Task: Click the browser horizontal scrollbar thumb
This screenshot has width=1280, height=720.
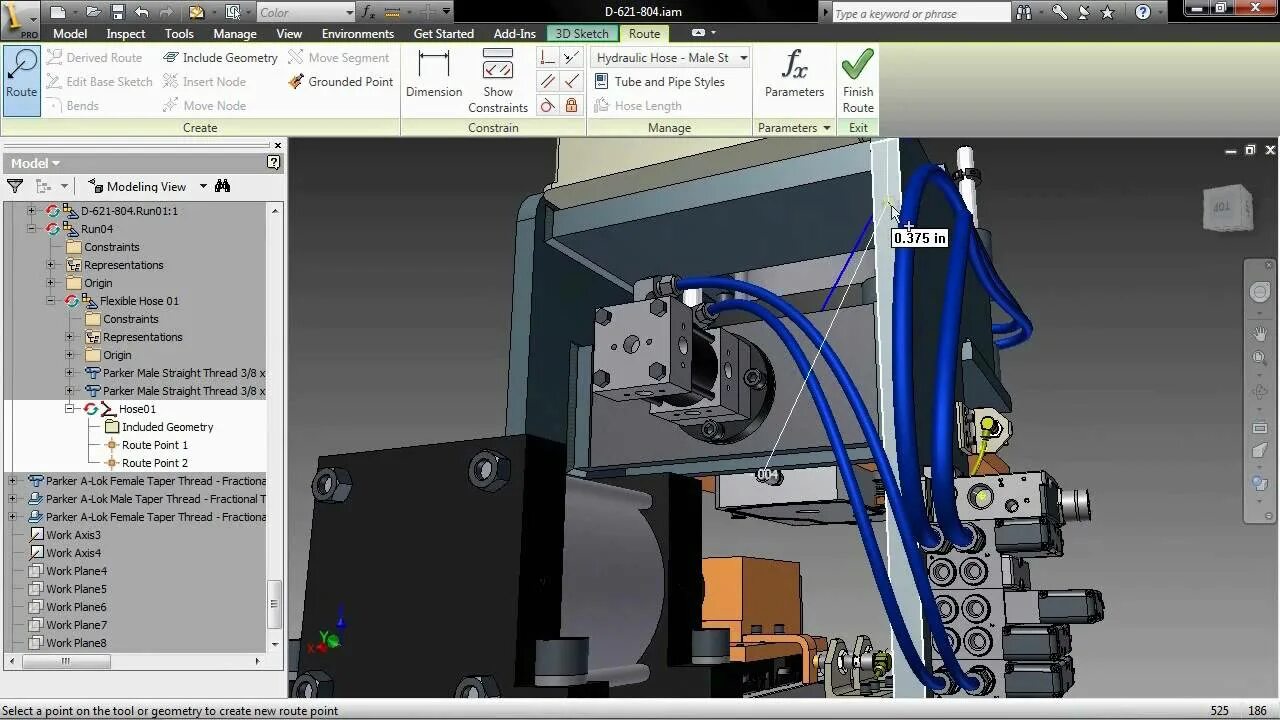Action: (x=64, y=661)
